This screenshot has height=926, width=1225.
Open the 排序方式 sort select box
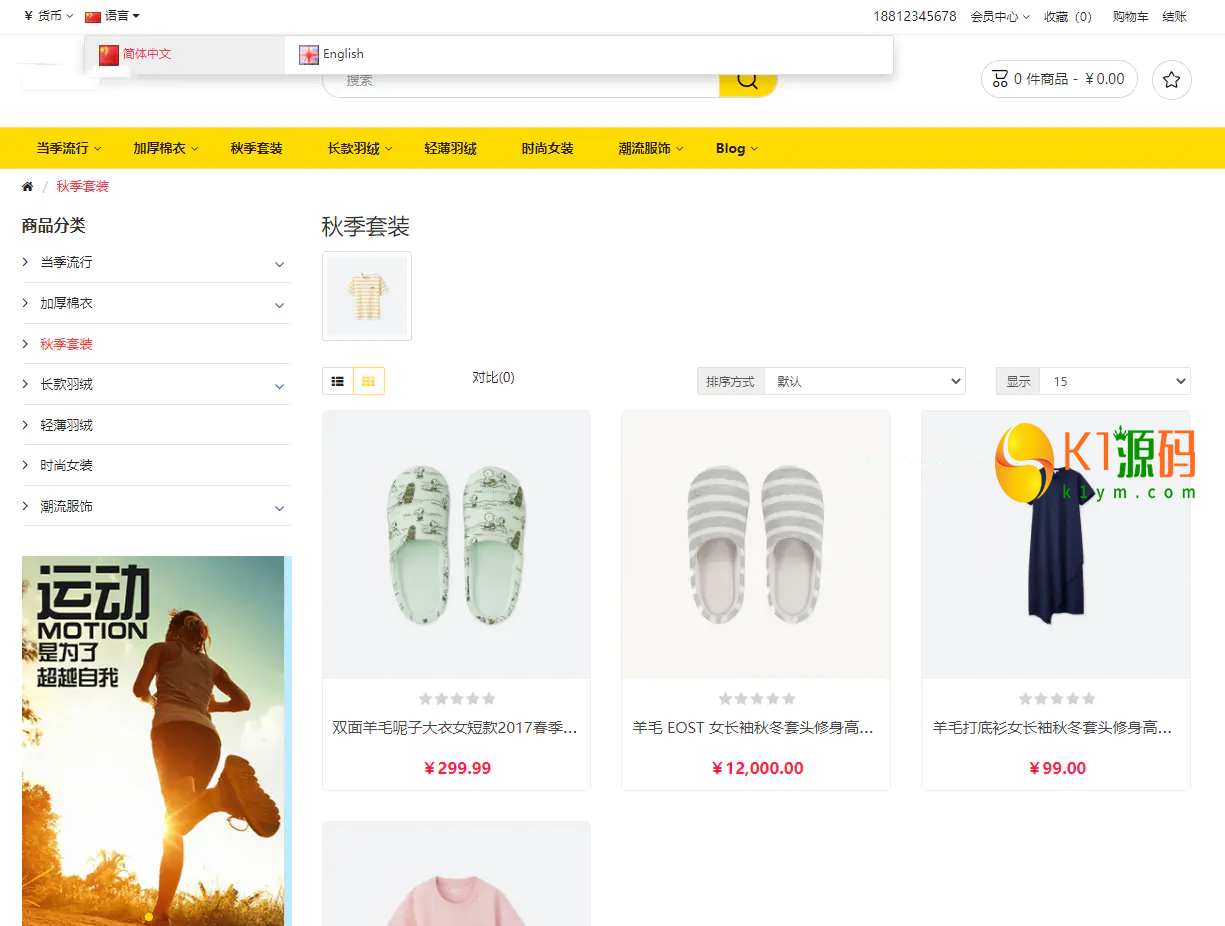865,381
